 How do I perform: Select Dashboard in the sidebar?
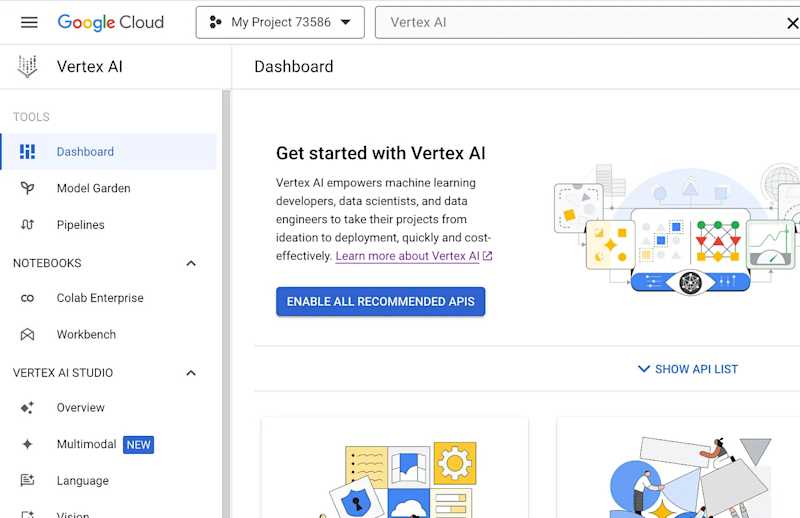[x=109, y=152]
